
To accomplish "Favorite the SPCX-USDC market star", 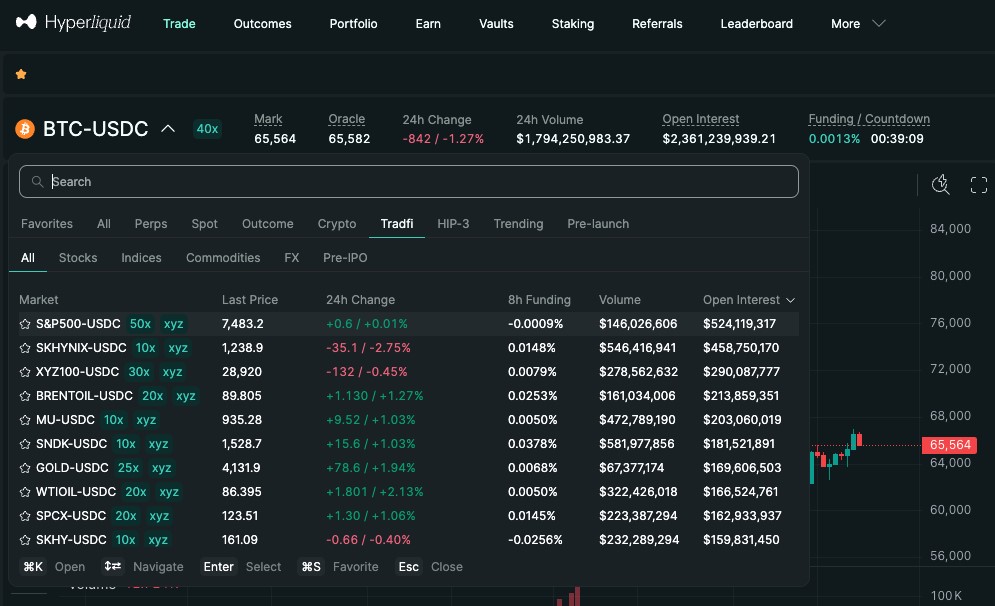I will (25, 517).
